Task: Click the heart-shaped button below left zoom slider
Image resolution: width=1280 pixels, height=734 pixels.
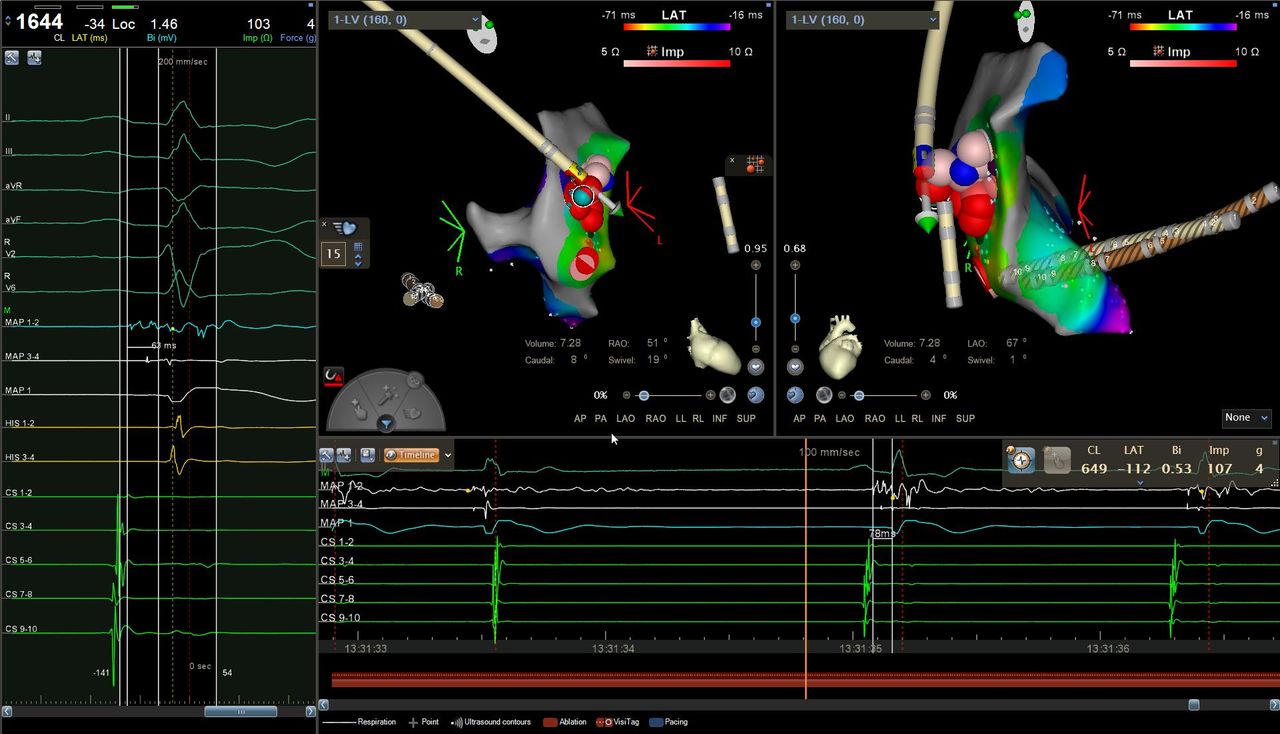Action: point(756,367)
